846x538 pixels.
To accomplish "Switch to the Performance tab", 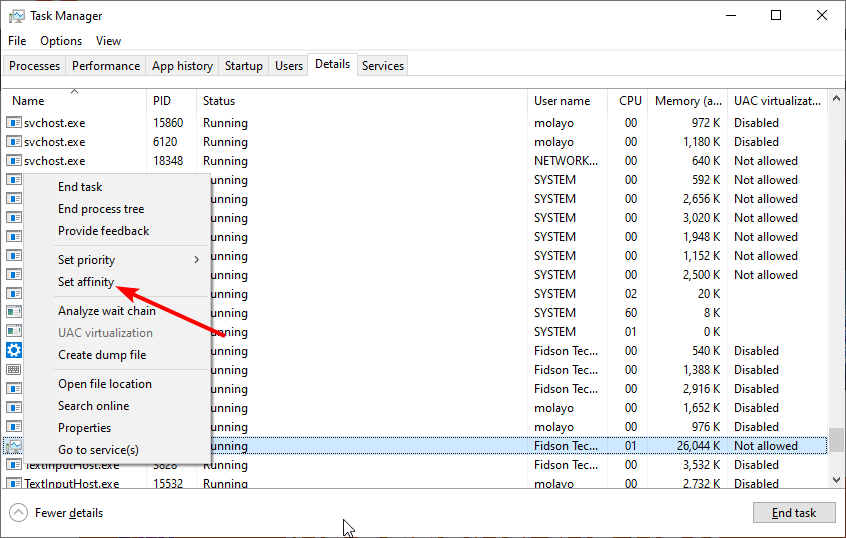I will click(x=106, y=66).
